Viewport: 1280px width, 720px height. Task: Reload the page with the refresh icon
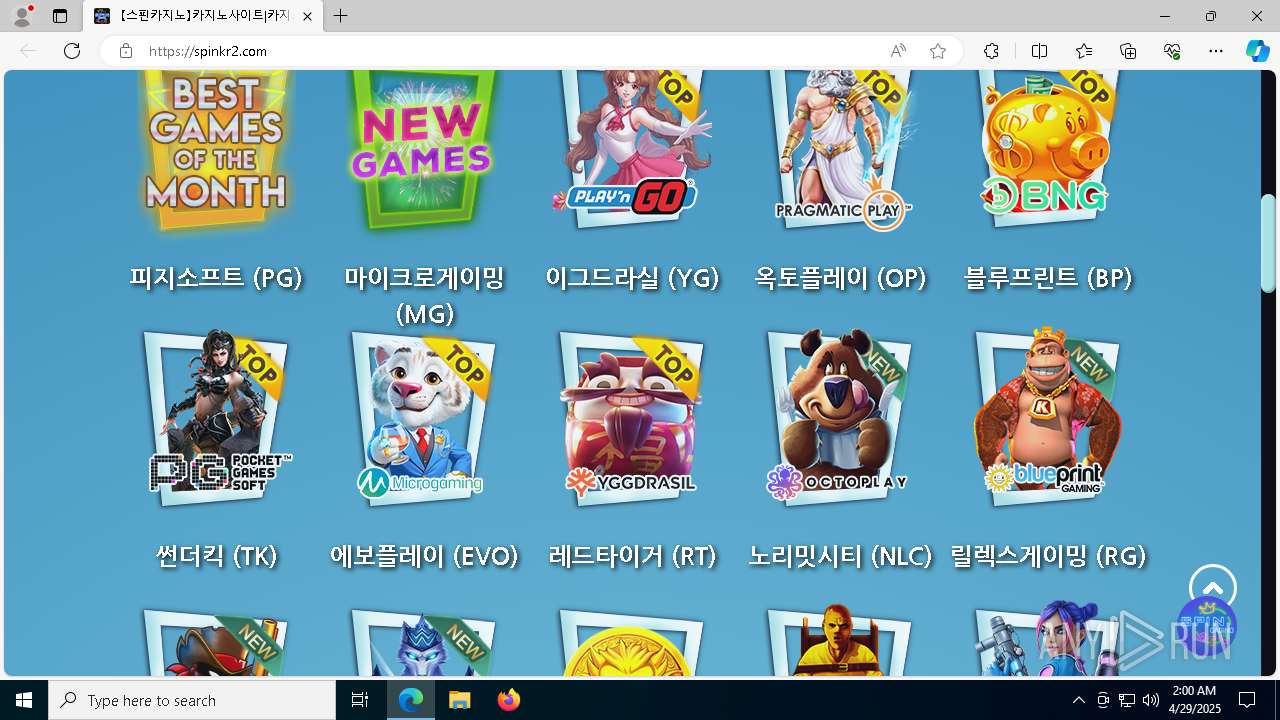click(x=72, y=51)
